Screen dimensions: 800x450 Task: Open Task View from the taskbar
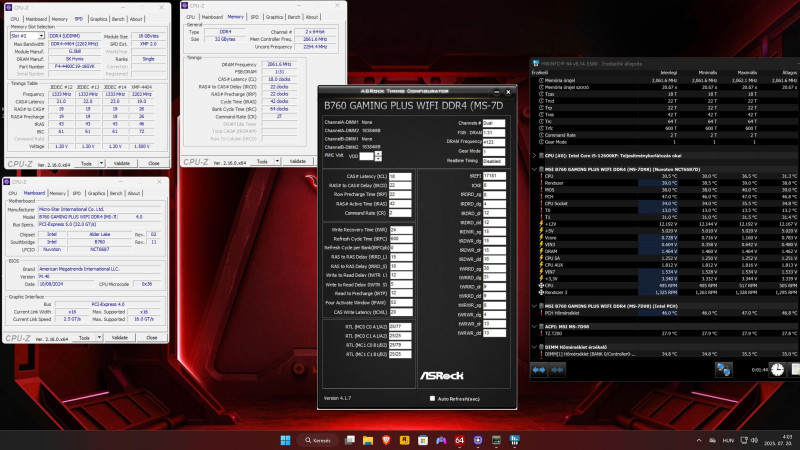[349, 440]
